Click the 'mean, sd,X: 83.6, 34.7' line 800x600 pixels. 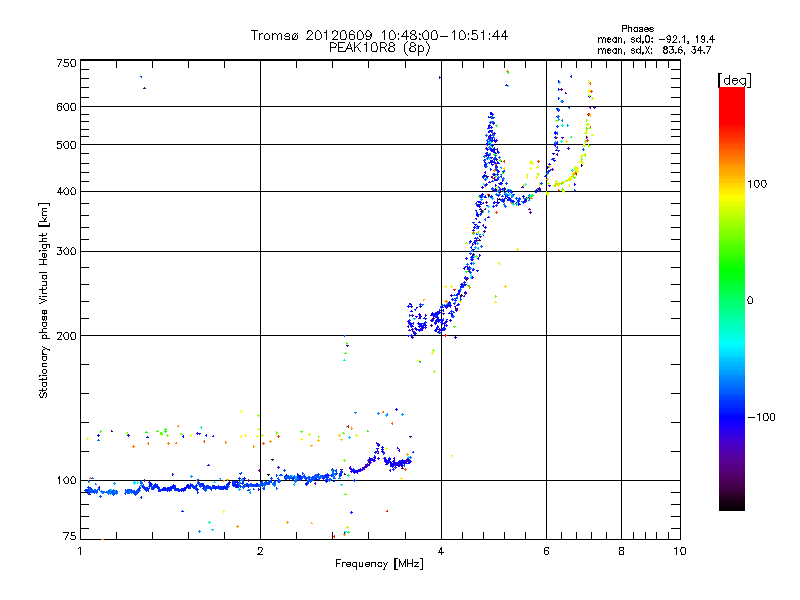[x=654, y=50]
